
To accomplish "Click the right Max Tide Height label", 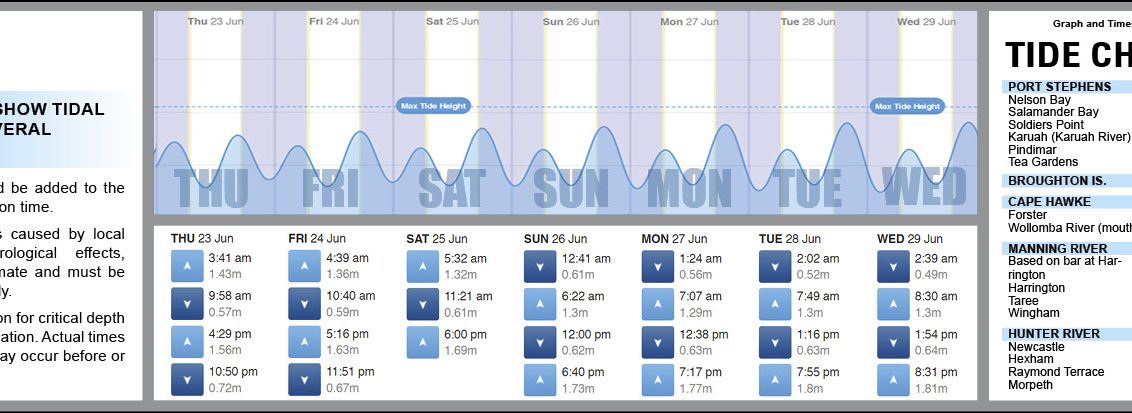I will tap(907, 106).
